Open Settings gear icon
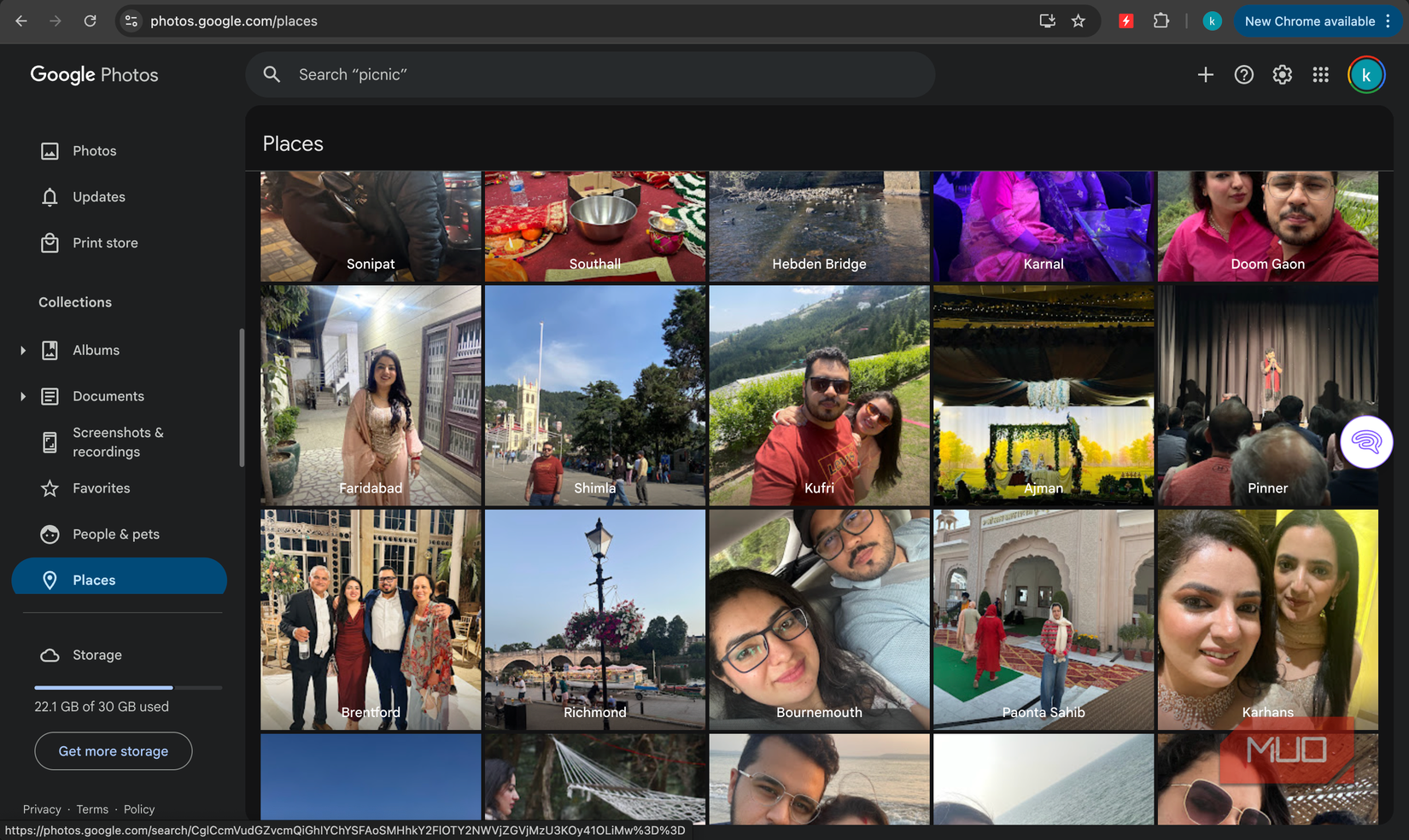The height and width of the screenshot is (840, 1409). (x=1283, y=75)
